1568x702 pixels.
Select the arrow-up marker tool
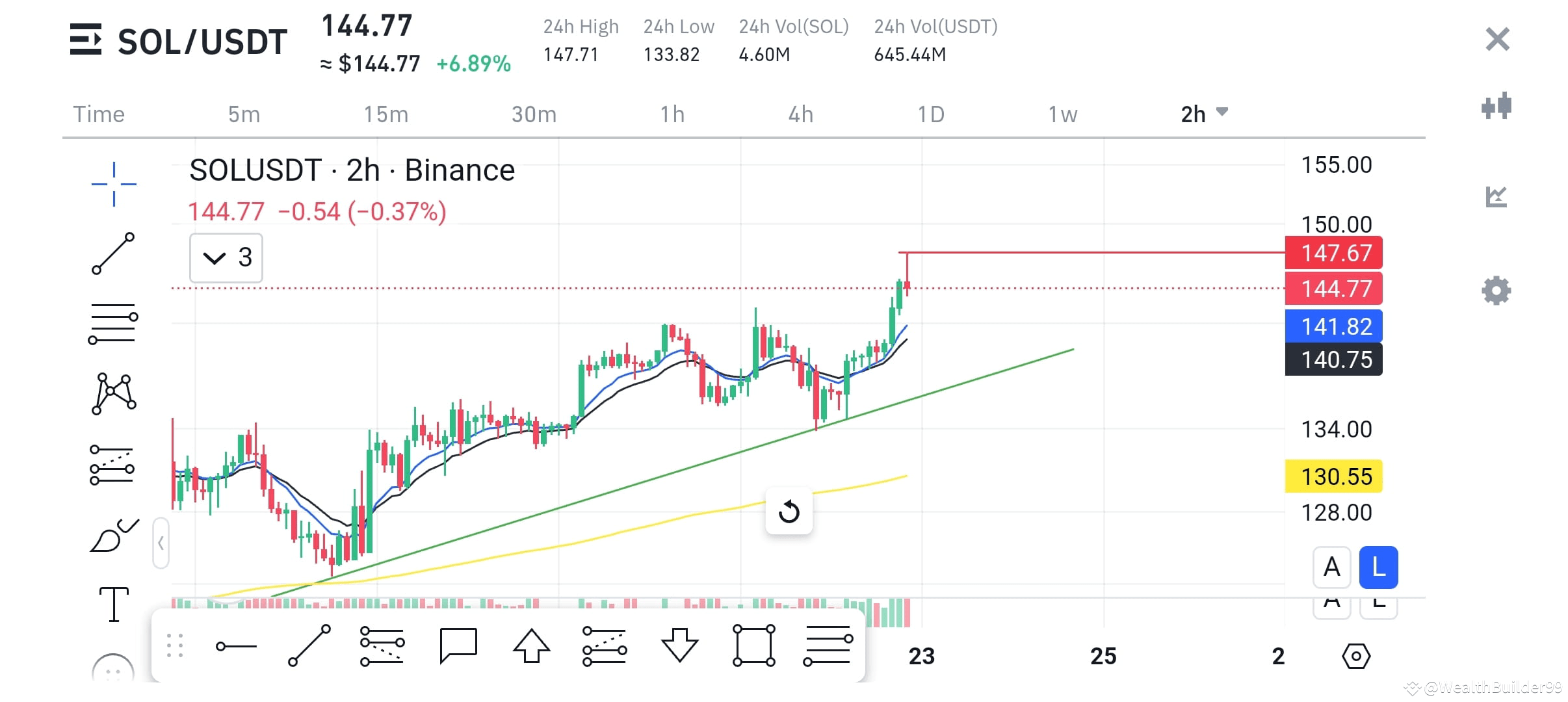(532, 645)
